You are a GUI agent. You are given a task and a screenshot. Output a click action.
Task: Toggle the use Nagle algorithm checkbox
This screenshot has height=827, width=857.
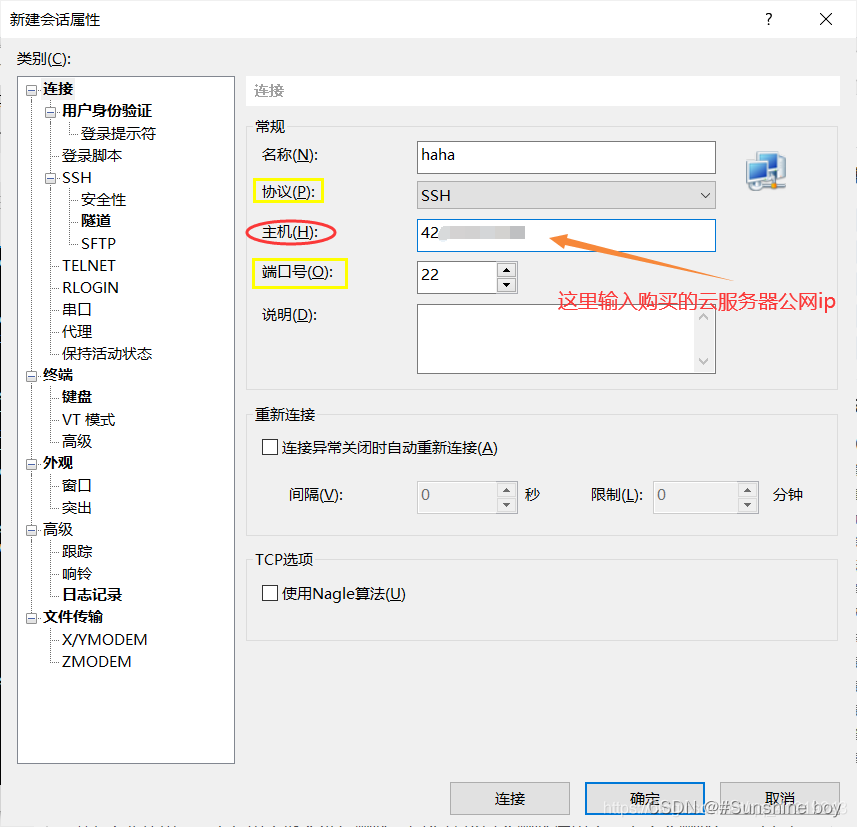tap(269, 593)
